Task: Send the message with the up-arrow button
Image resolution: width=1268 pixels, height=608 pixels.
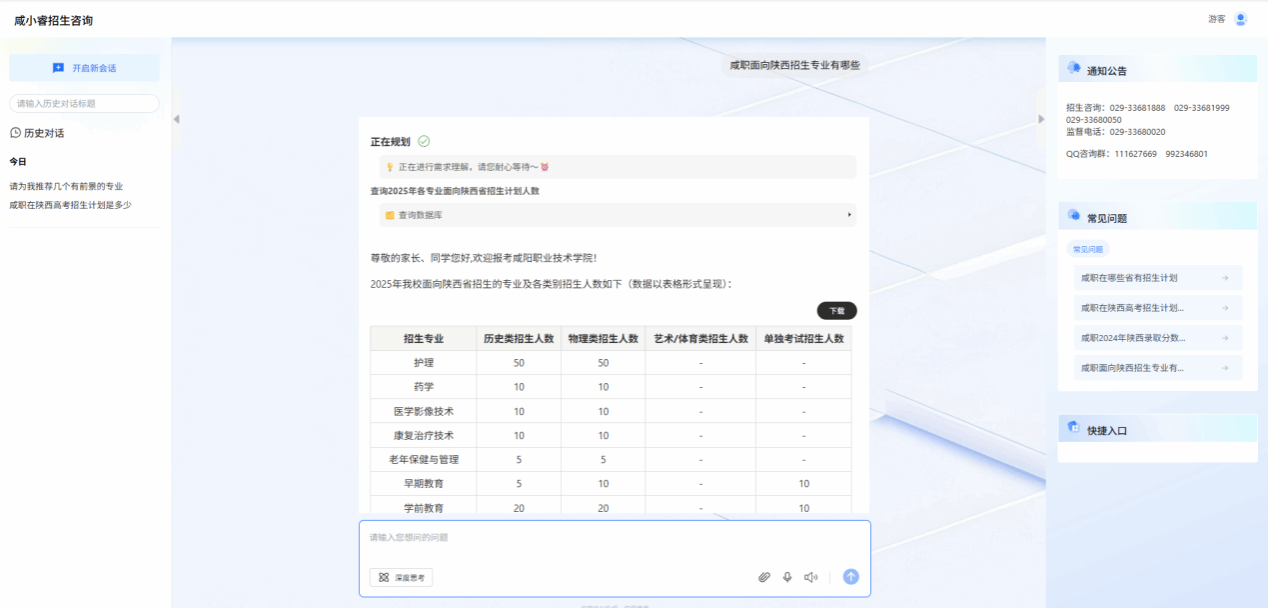Action: [851, 576]
